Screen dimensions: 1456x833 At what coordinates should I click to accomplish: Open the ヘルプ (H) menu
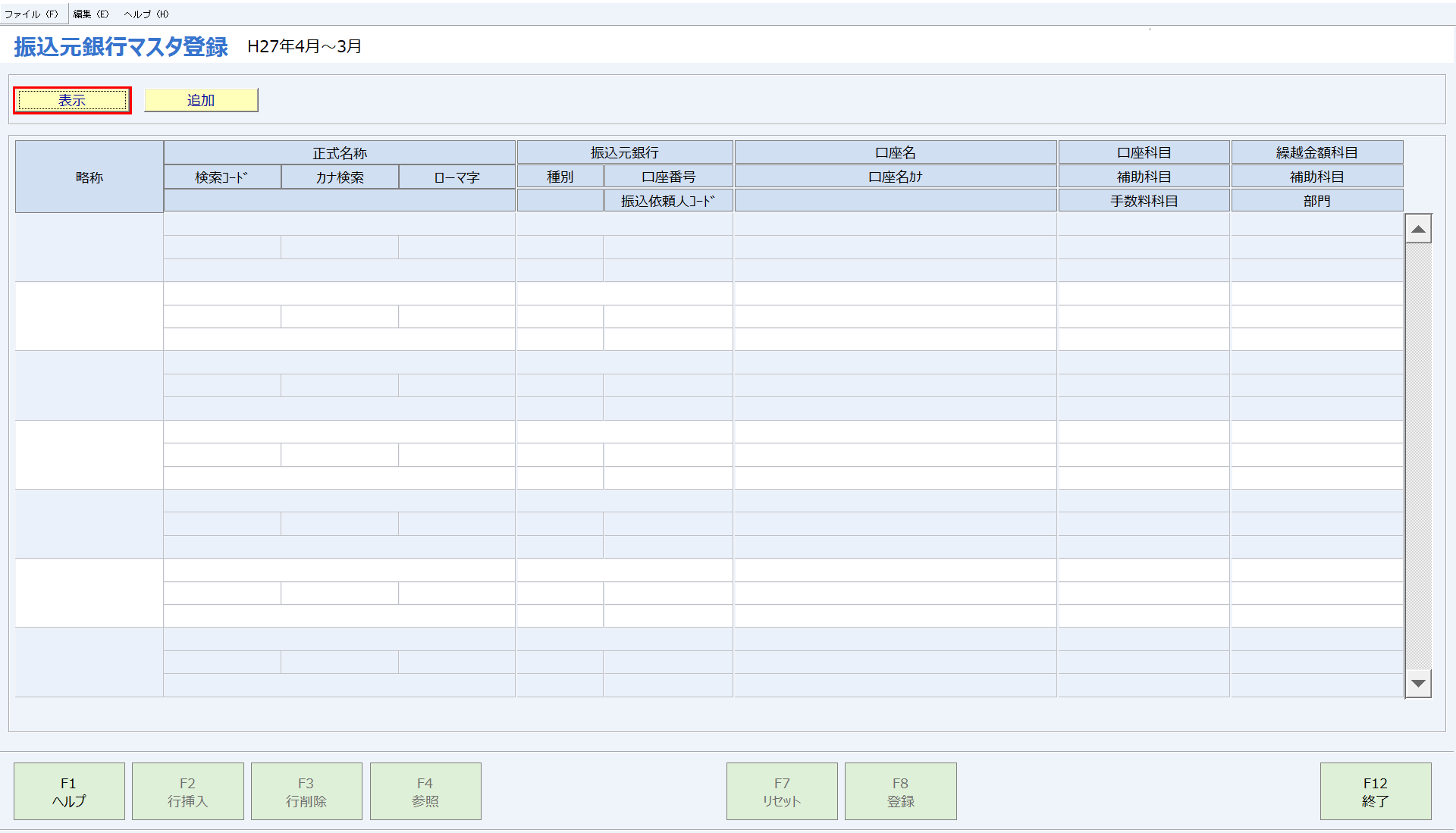[x=146, y=14]
